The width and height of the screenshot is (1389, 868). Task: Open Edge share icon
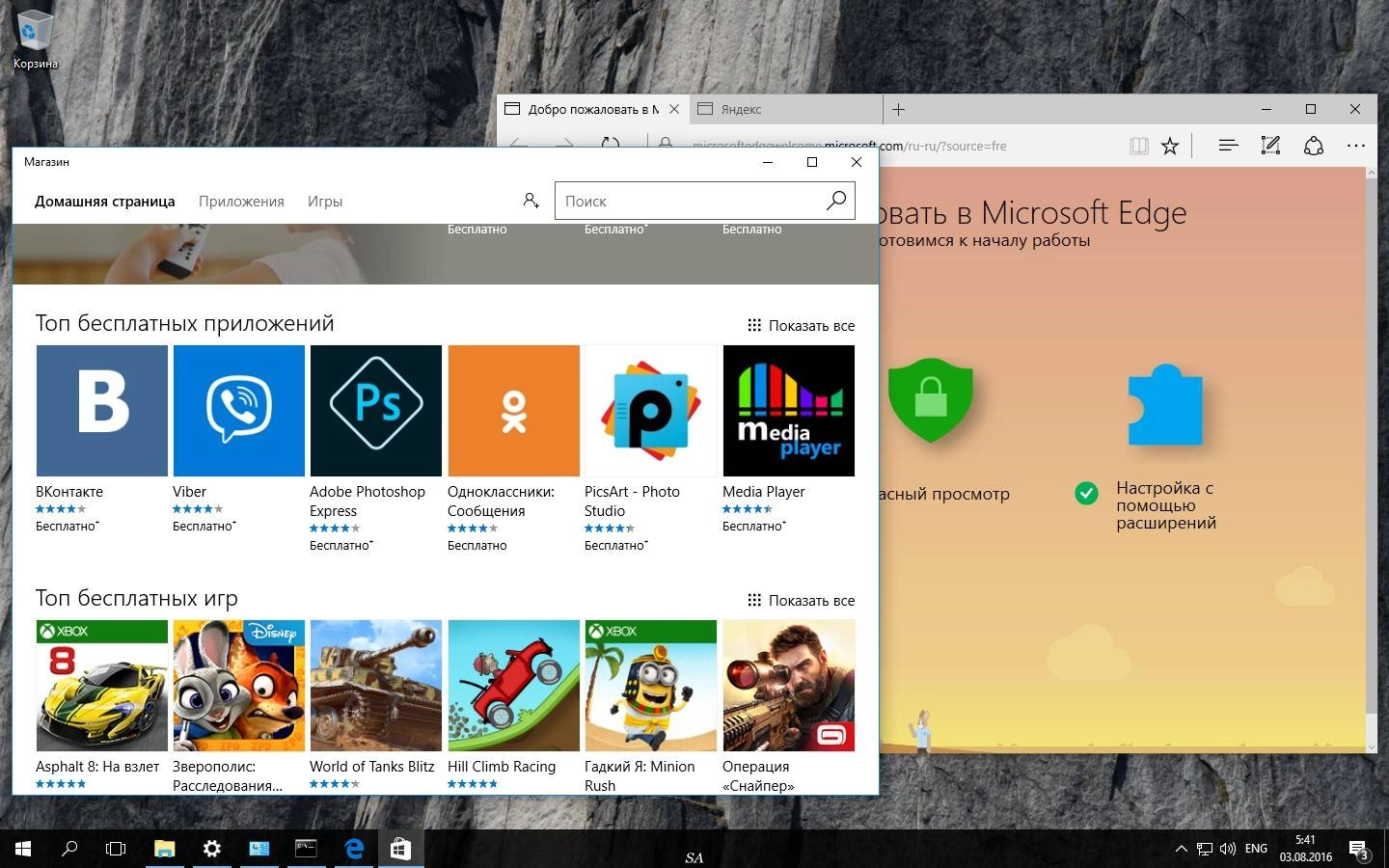[1313, 146]
